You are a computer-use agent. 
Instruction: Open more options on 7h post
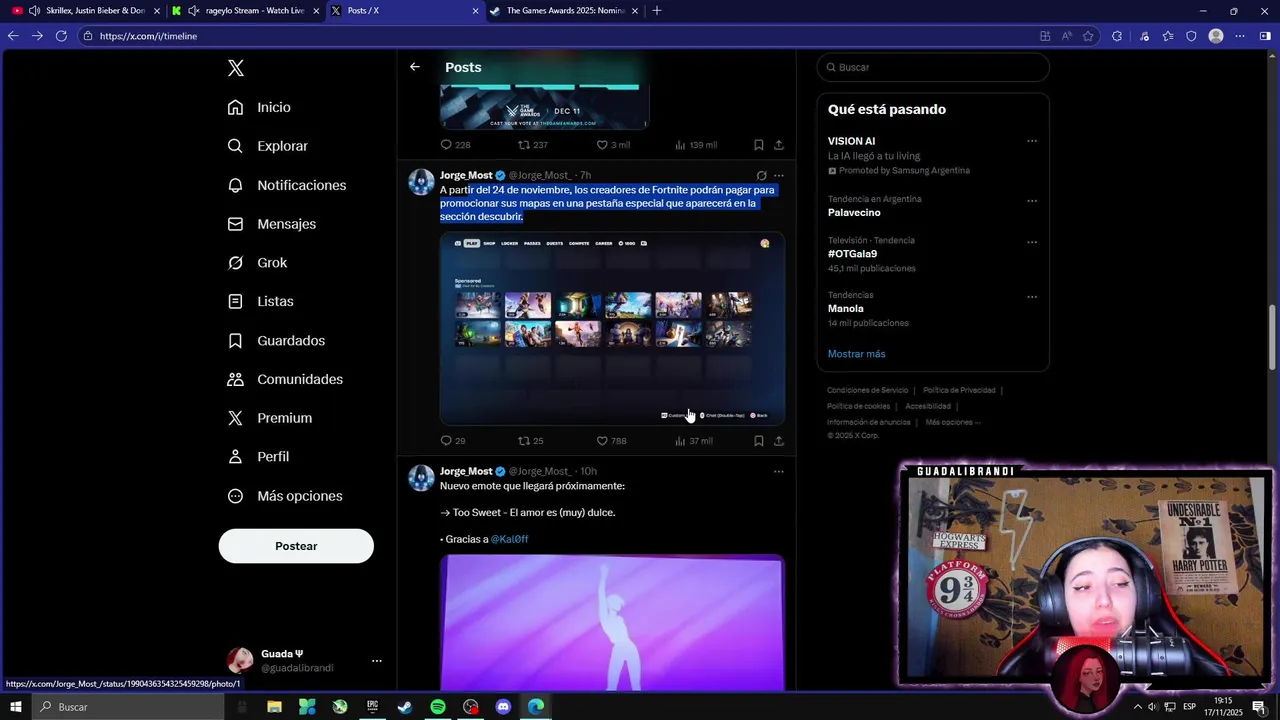(779, 176)
